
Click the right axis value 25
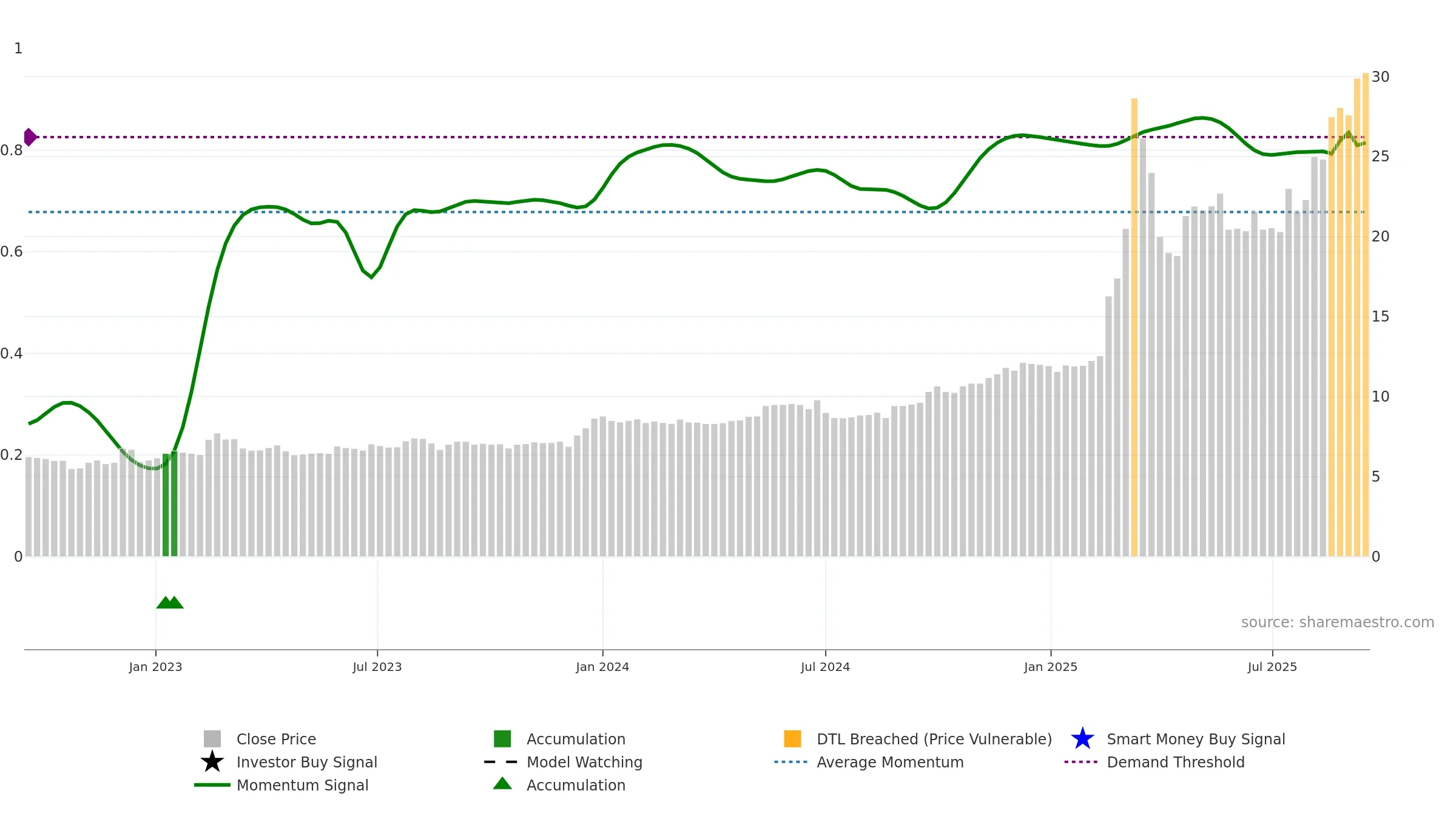(x=1380, y=157)
